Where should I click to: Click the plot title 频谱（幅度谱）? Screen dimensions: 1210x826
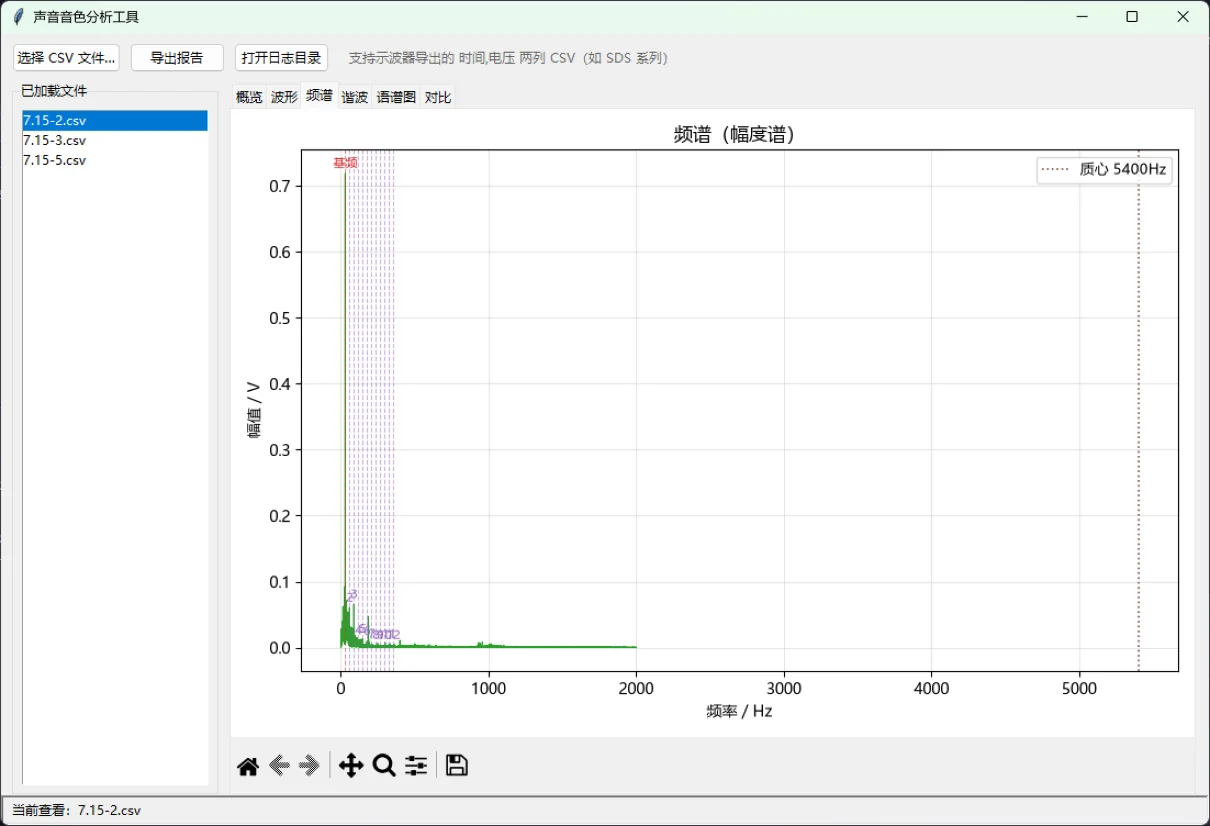739,135
